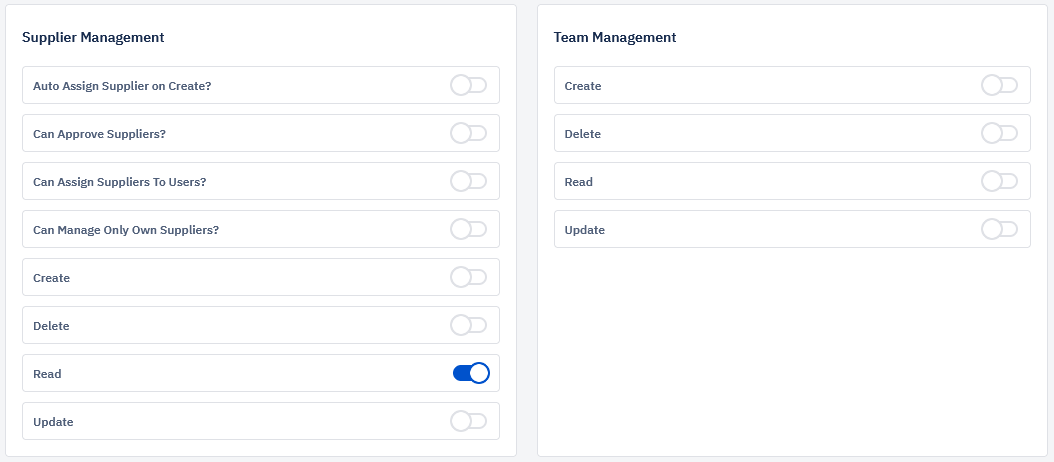
Task: Switch on Can Manage Only Own Suppliers
Action: point(469,229)
